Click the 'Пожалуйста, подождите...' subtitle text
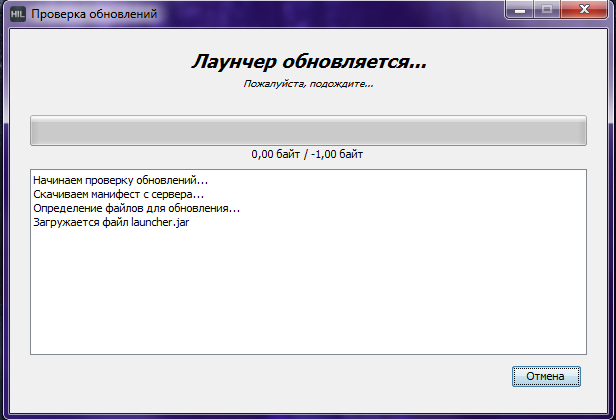Viewport: 616px width, 420px height. [308, 85]
